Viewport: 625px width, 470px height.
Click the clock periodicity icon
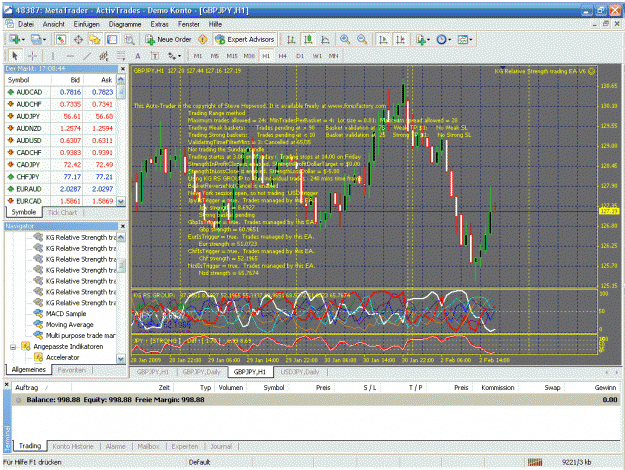441,39
